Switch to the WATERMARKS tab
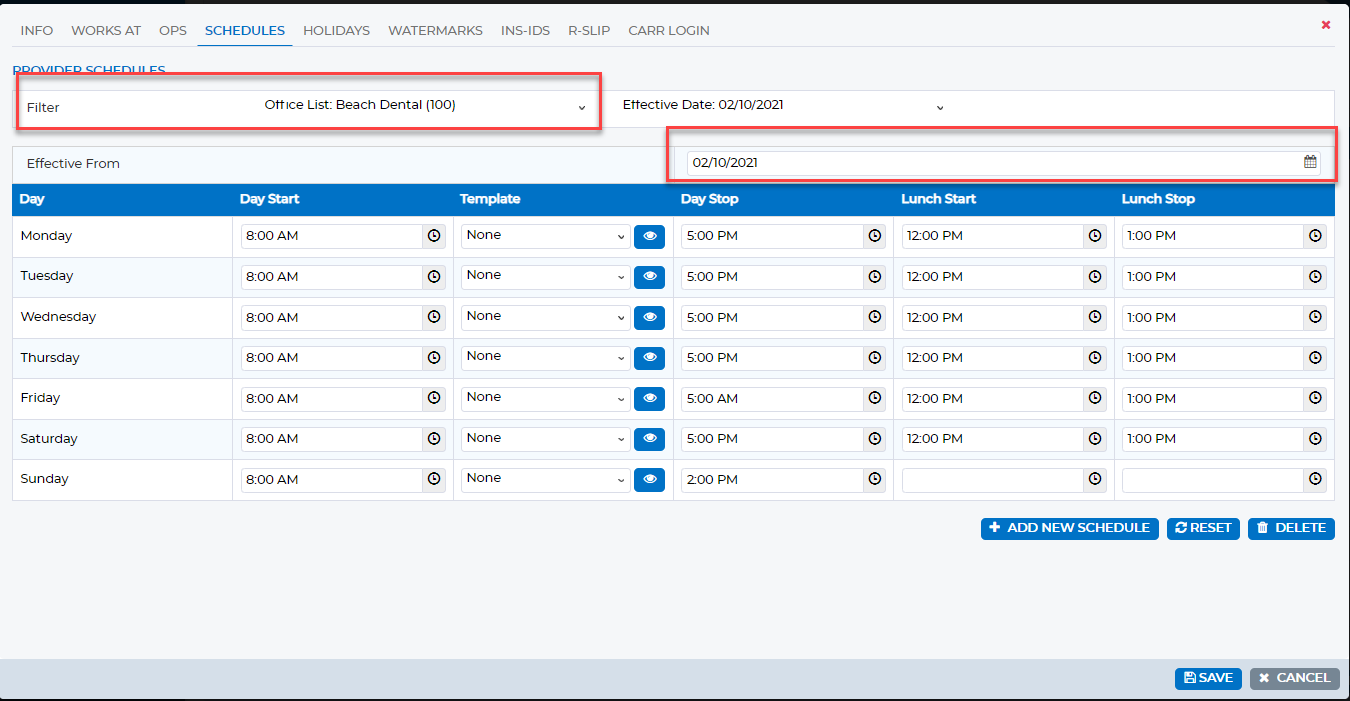 click(435, 31)
